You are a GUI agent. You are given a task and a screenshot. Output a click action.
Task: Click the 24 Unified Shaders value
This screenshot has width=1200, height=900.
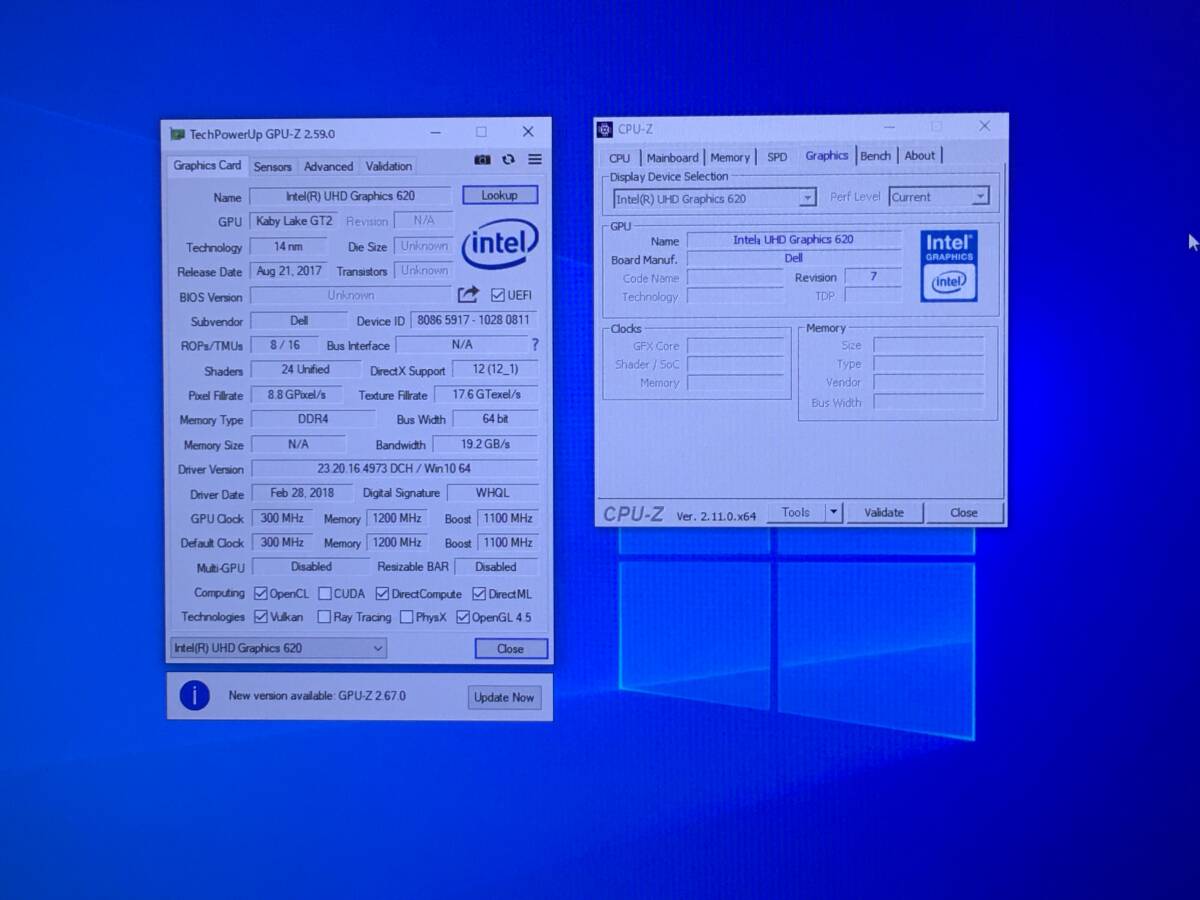[x=306, y=369]
